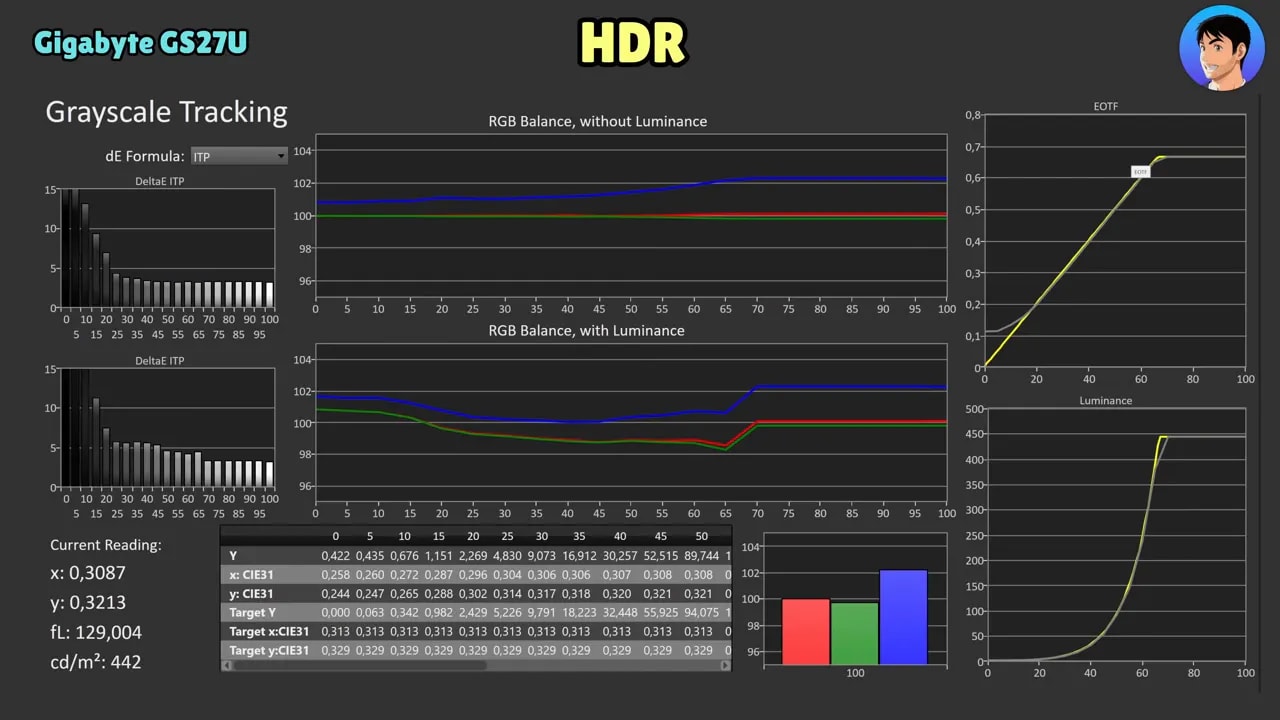Viewport: 1280px width, 720px height.
Task: Click the Target Y value 0,063 cell
Action: tap(370, 613)
